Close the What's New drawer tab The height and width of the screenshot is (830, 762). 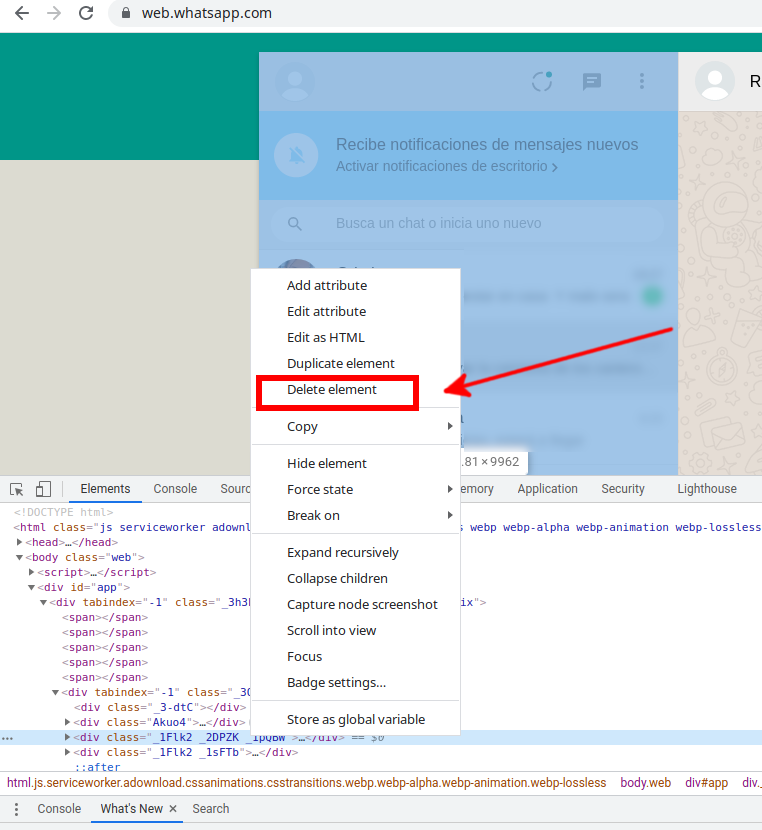pos(173,809)
